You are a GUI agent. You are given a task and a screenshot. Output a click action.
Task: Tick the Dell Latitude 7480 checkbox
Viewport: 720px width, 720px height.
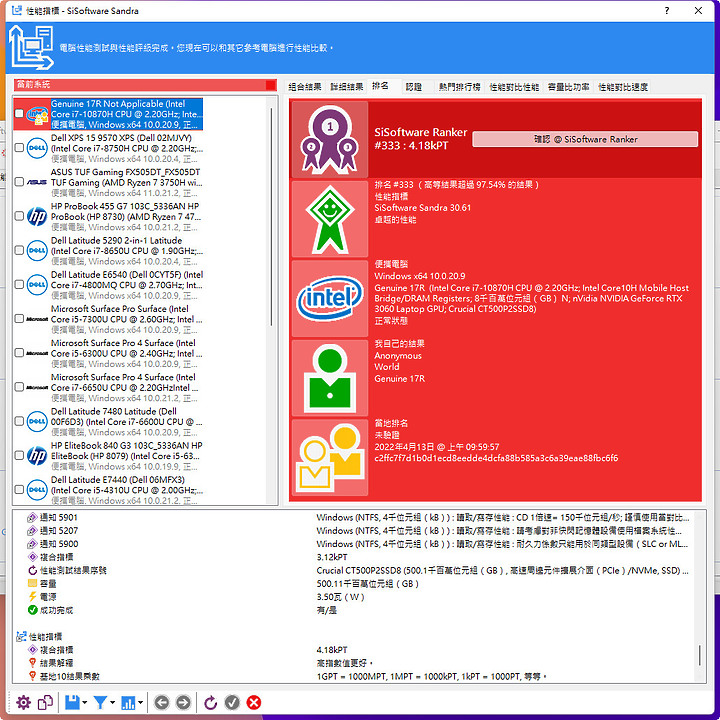pos(19,421)
